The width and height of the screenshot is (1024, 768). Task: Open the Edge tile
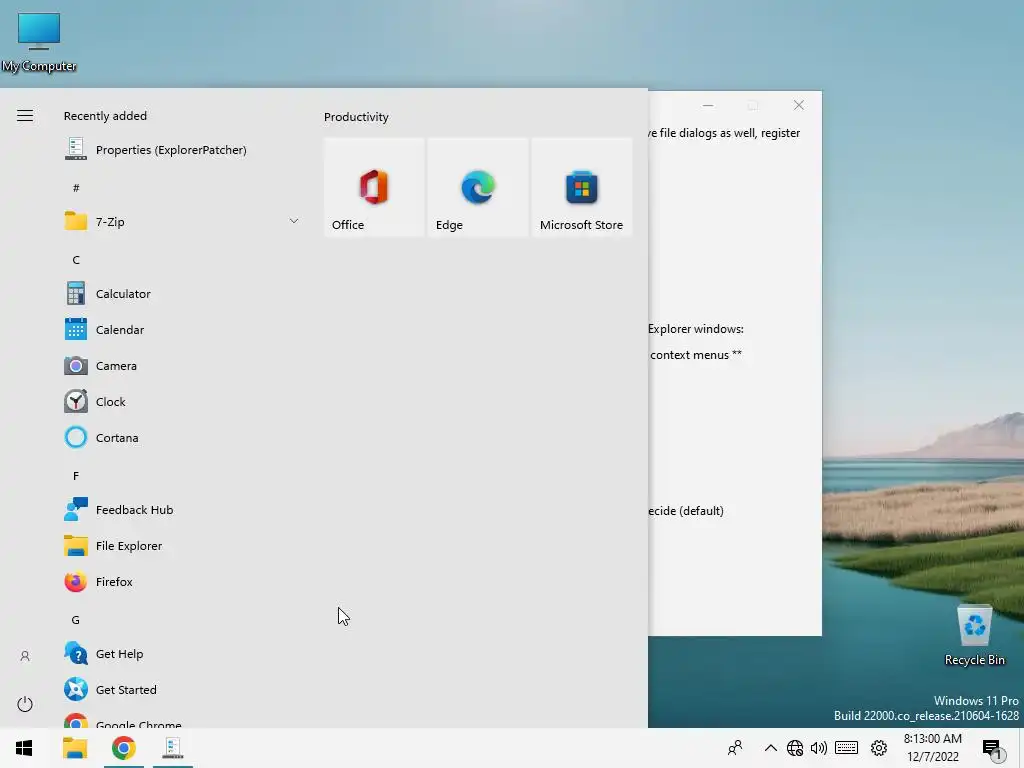pos(478,187)
